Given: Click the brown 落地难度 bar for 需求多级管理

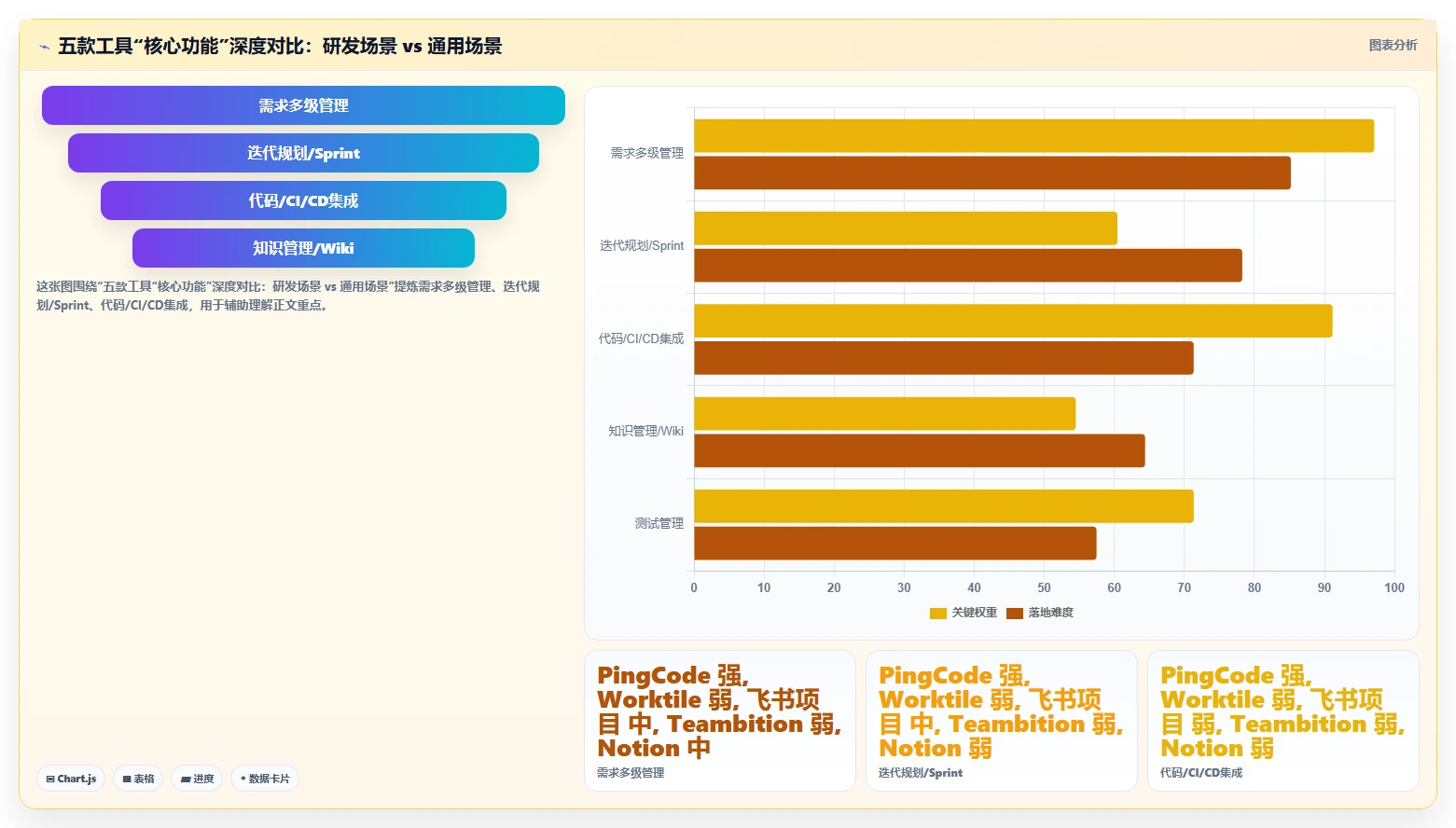Looking at the screenshot, I should point(992,173).
